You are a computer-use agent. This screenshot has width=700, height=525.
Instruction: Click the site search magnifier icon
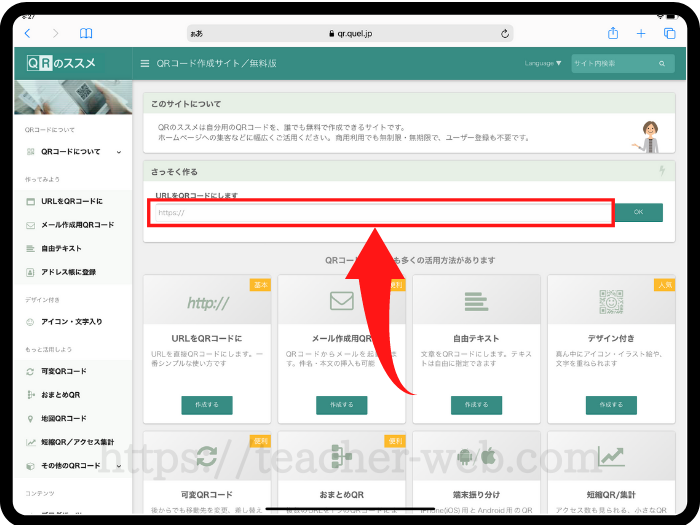pos(662,64)
